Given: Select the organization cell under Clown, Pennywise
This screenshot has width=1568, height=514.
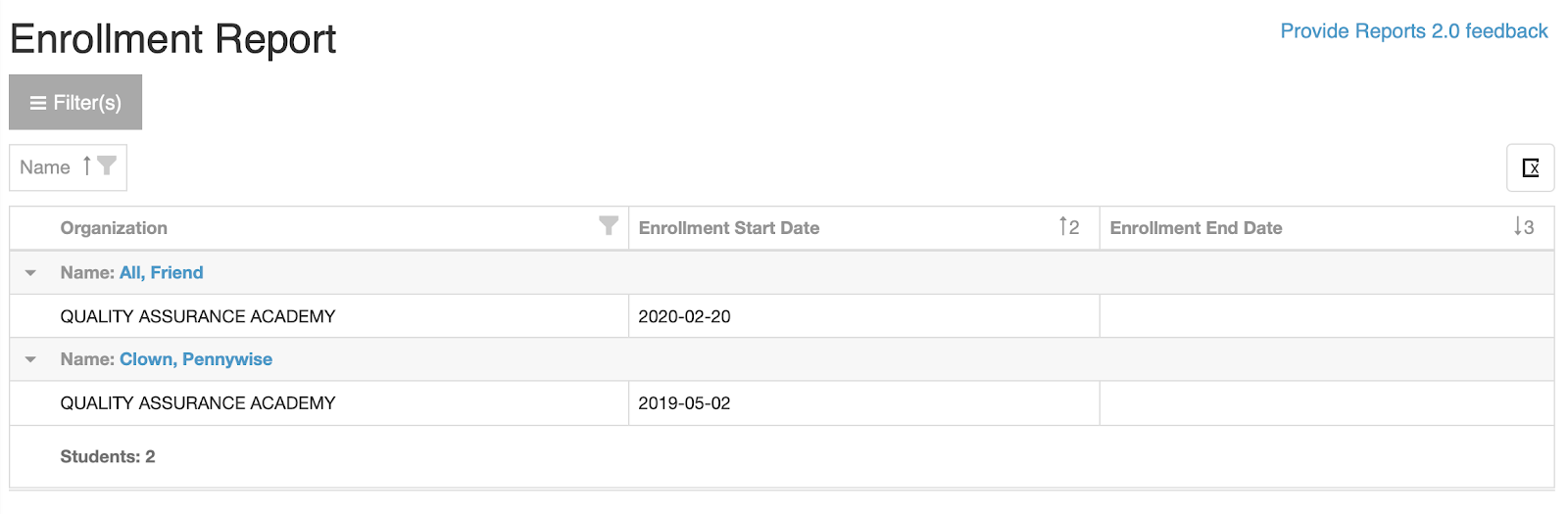Looking at the screenshot, I should tap(198, 403).
